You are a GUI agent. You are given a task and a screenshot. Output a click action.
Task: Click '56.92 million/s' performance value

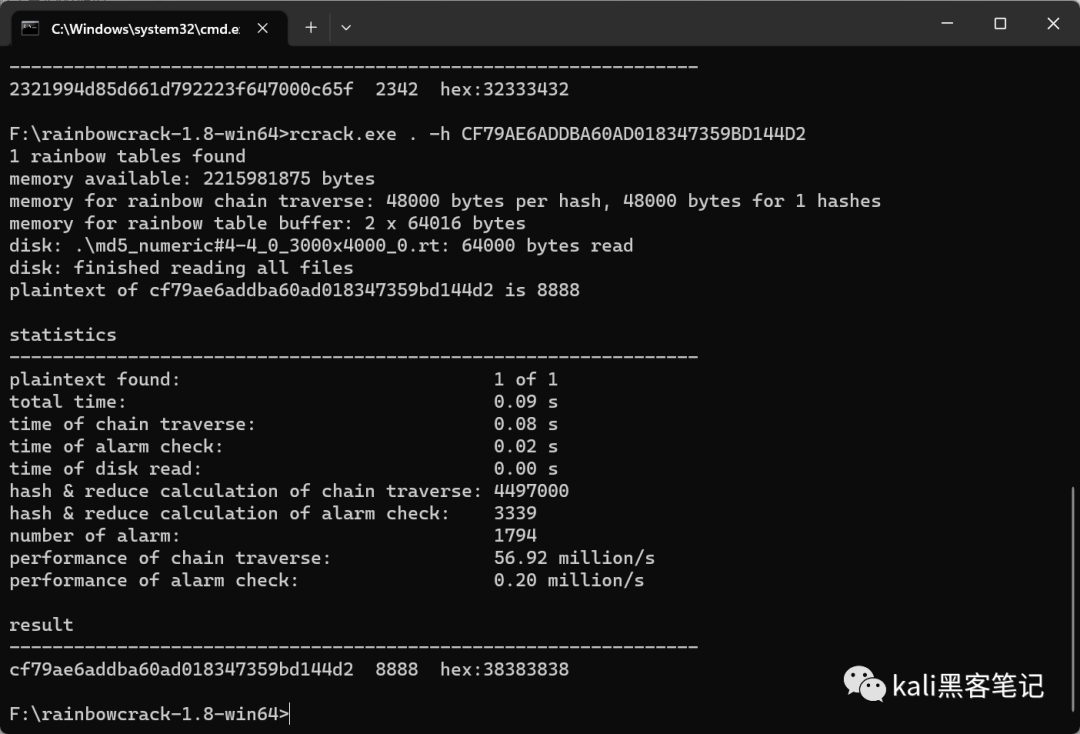(x=574, y=558)
